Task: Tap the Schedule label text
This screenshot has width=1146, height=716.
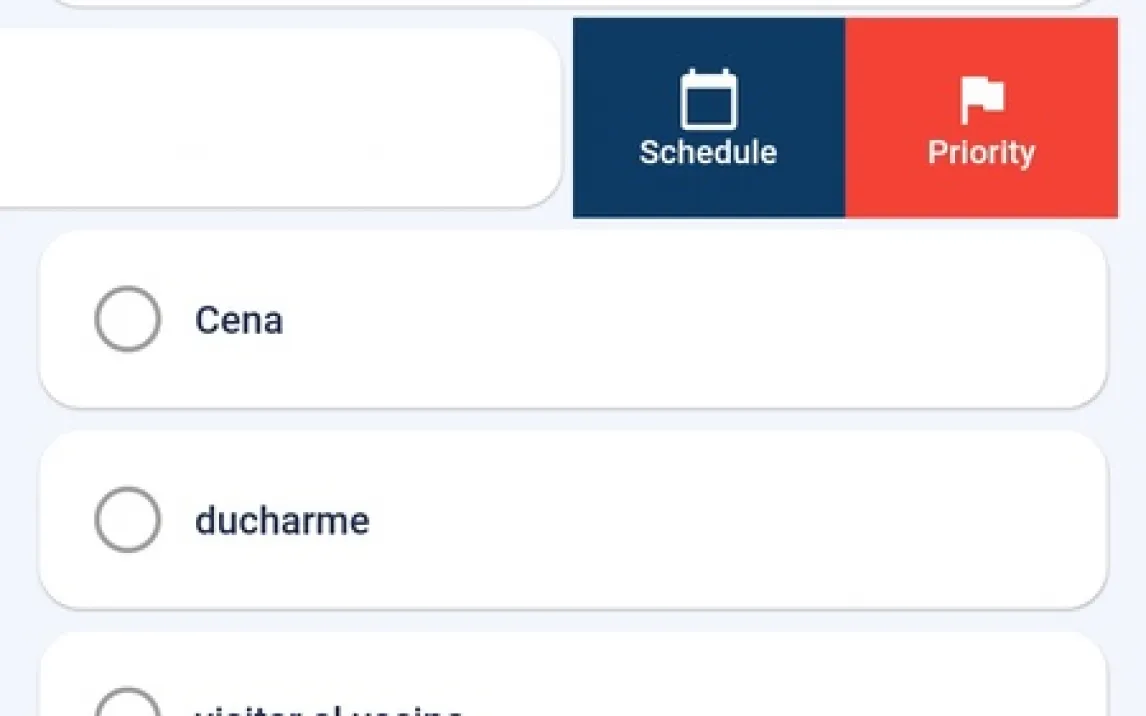Action: pos(708,153)
